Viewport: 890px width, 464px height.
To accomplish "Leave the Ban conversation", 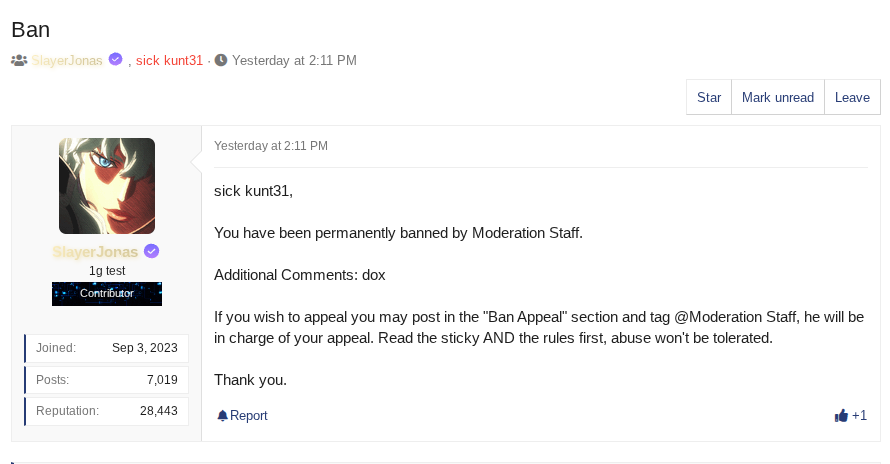I will point(852,98).
